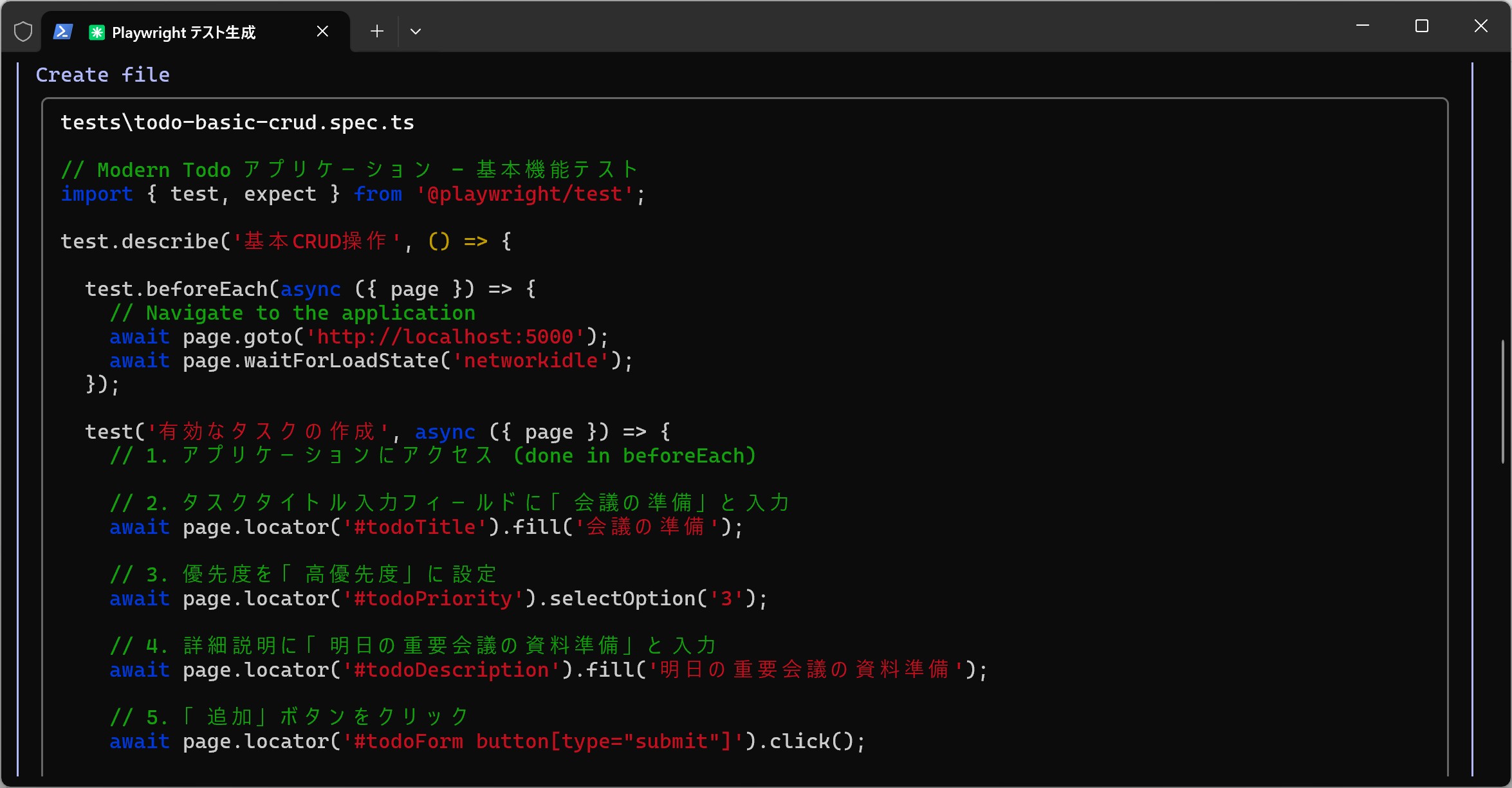
Task: Click the 'networkidle' string in waitForLoadState
Action: click(531, 361)
